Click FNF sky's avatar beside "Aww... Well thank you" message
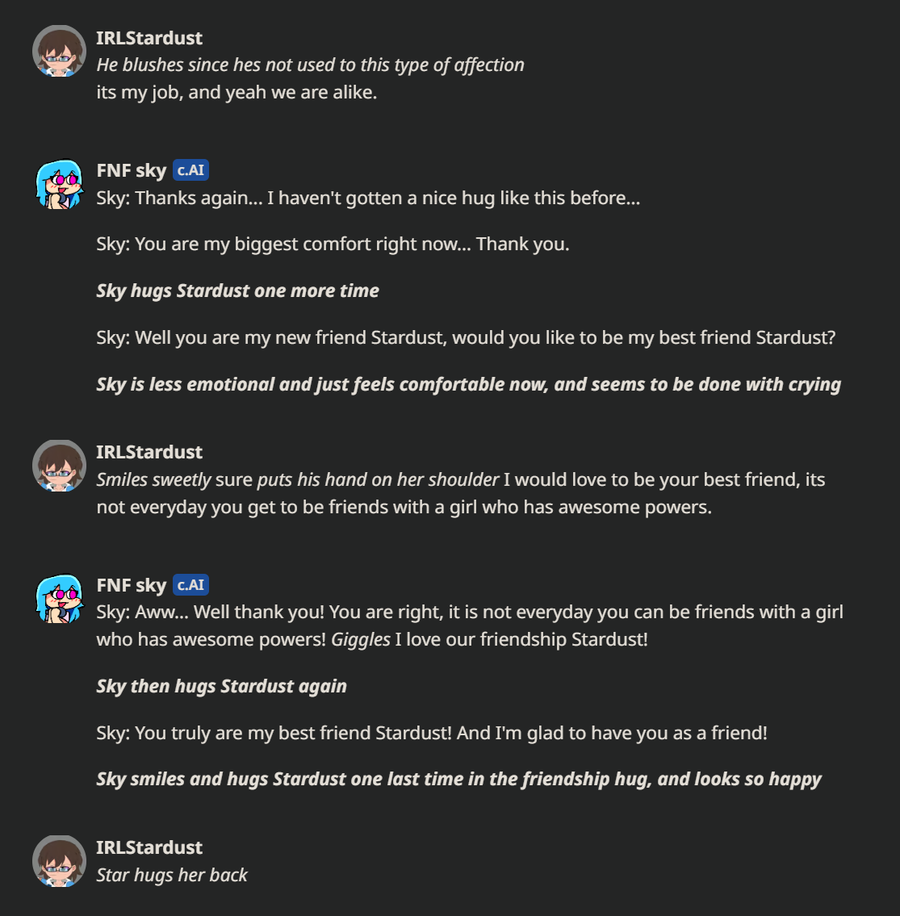Viewport: 900px width, 916px height. (x=59, y=599)
